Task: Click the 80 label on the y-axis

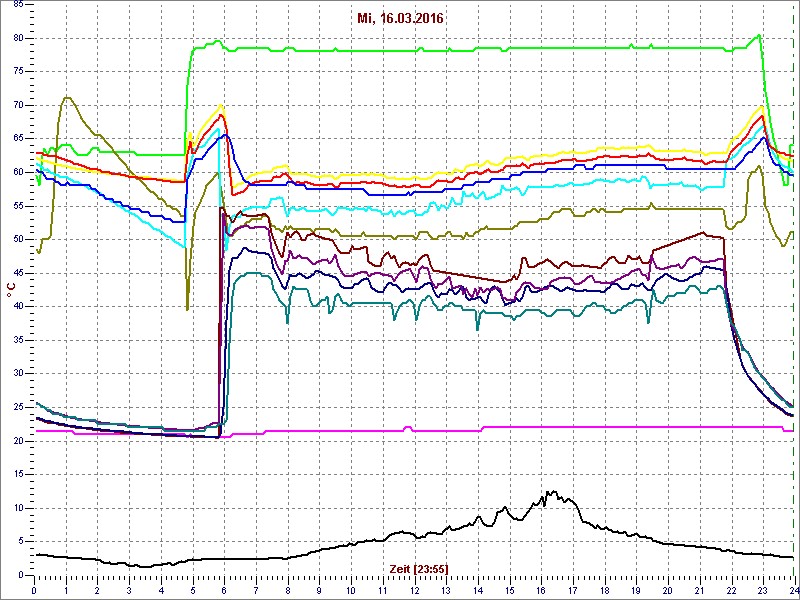Action: click(17, 38)
